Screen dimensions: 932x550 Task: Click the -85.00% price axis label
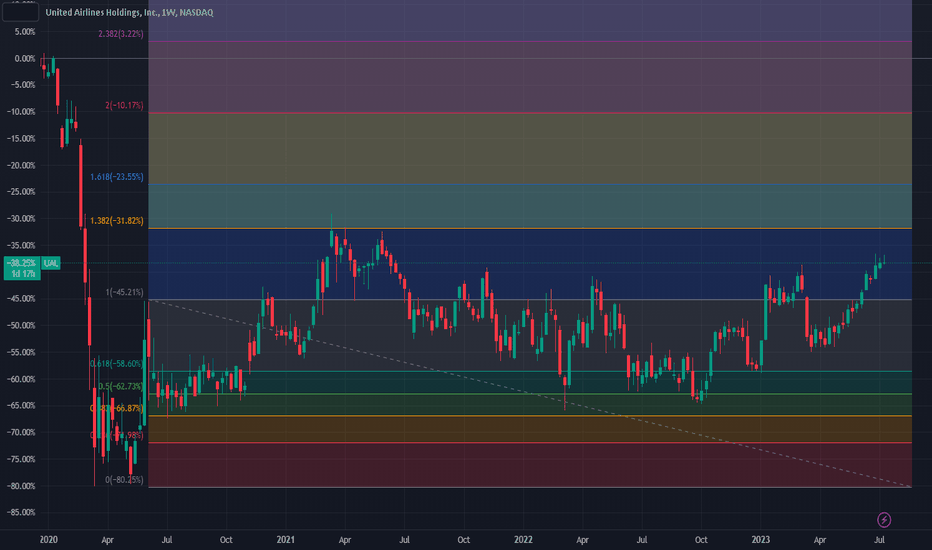[21, 512]
